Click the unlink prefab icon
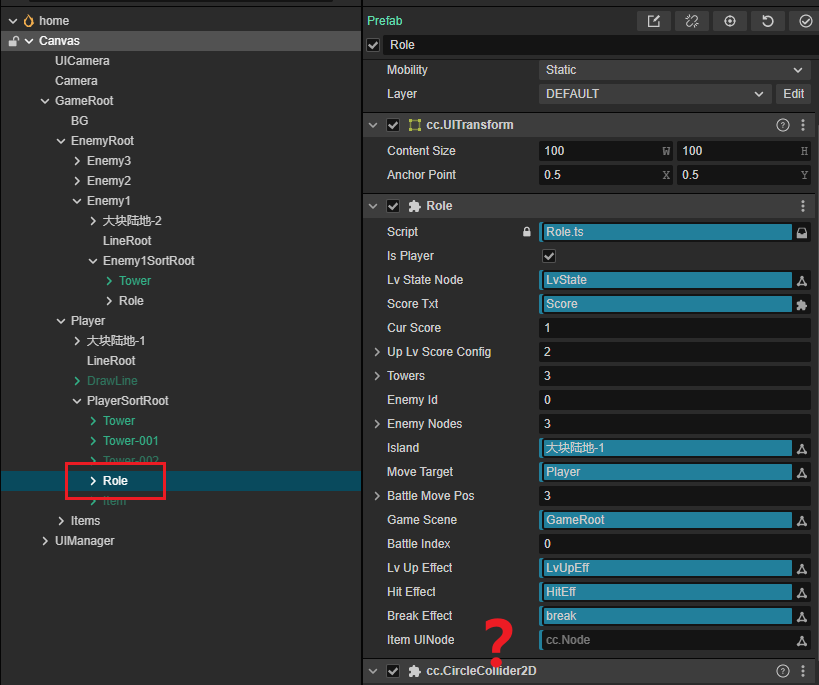The width and height of the screenshot is (819, 685). pos(692,21)
